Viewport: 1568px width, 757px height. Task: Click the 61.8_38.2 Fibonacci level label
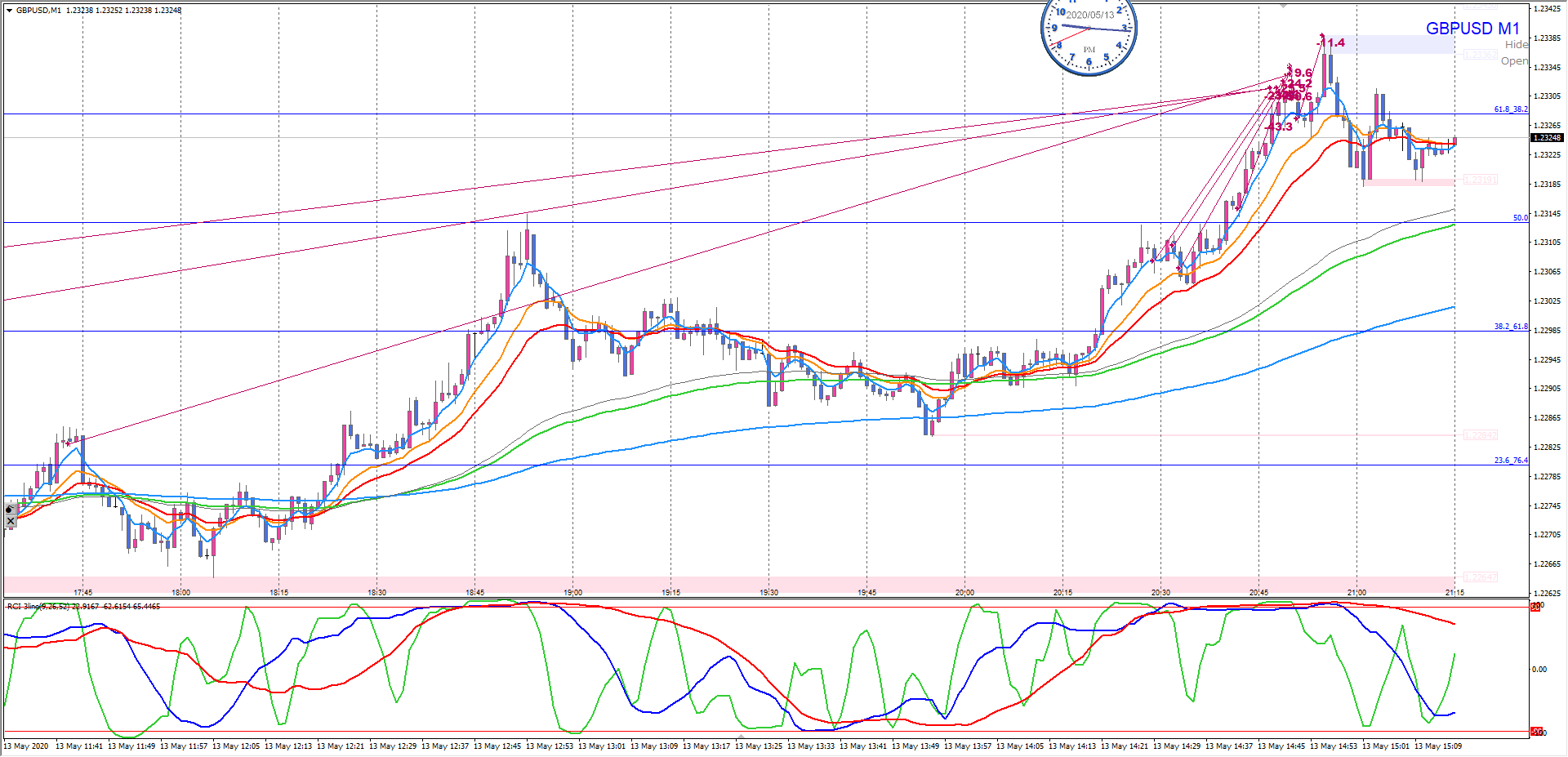point(1510,109)
